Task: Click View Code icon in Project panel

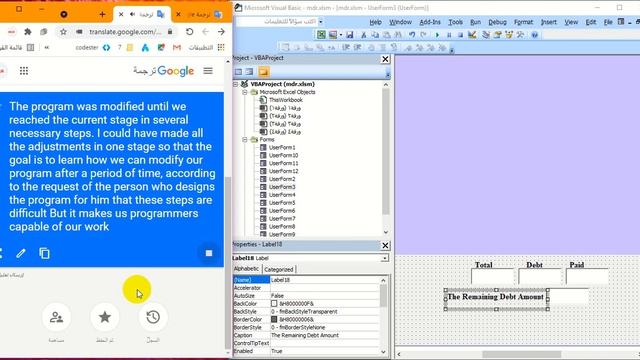Action: pyautogui.click(x=238, y=72)
